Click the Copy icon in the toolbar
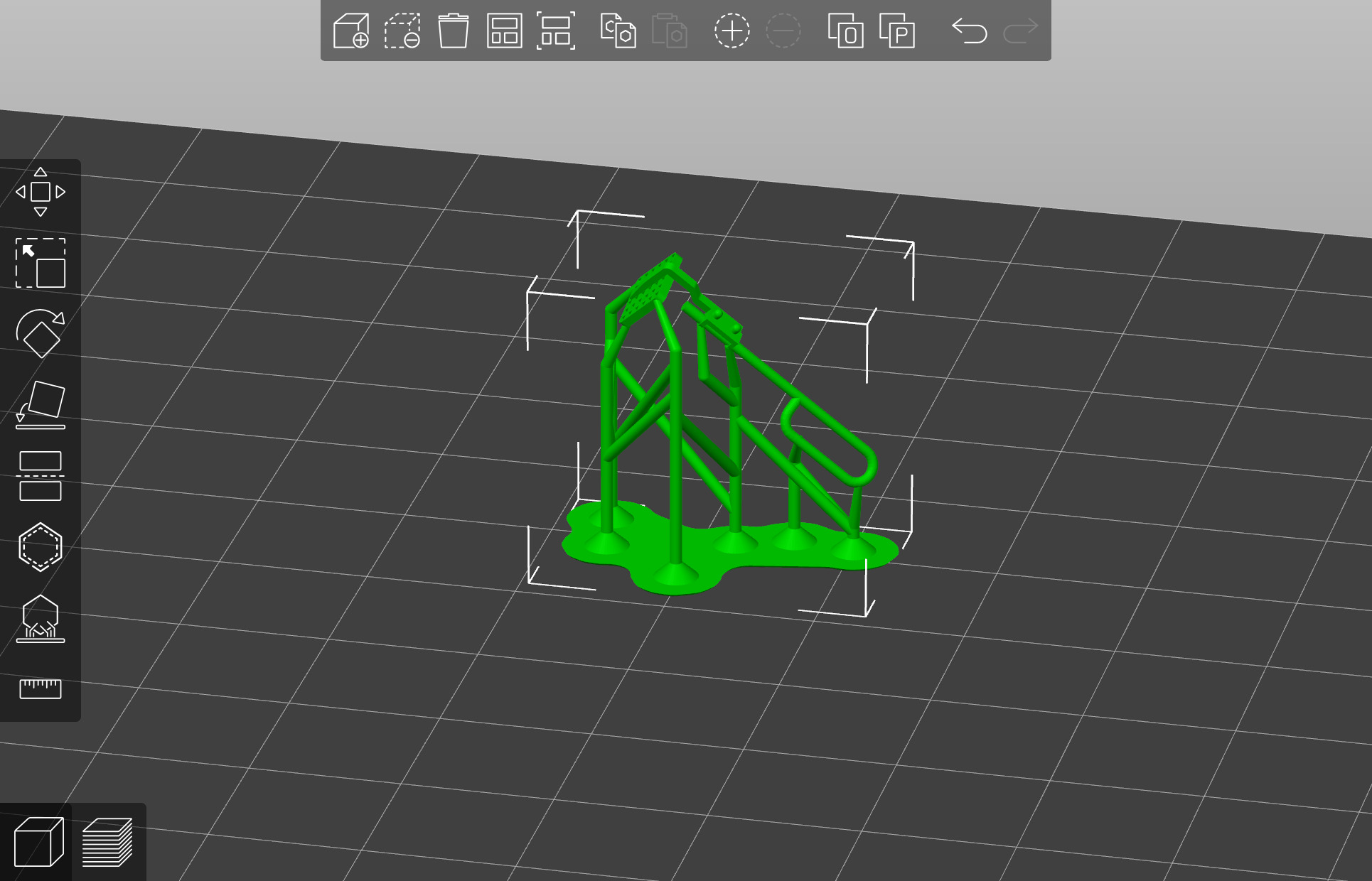This screenshot has height=881, width=1372. (x=618, y=31)
